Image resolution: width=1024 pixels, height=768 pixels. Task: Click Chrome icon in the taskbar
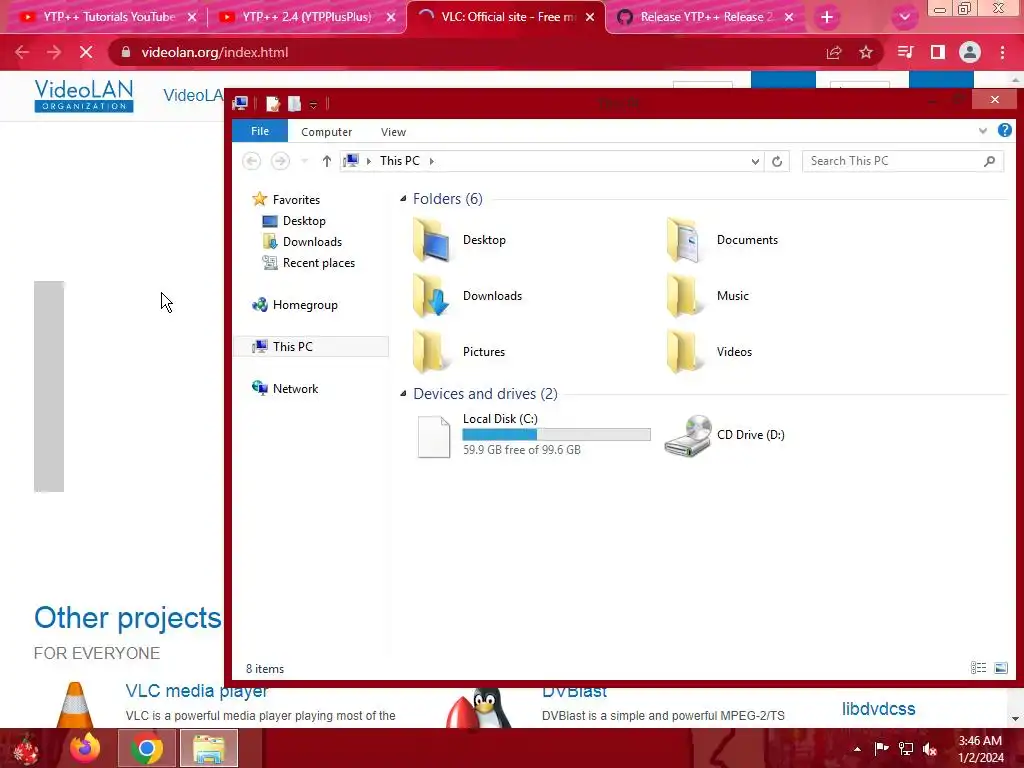coord(146,748)
